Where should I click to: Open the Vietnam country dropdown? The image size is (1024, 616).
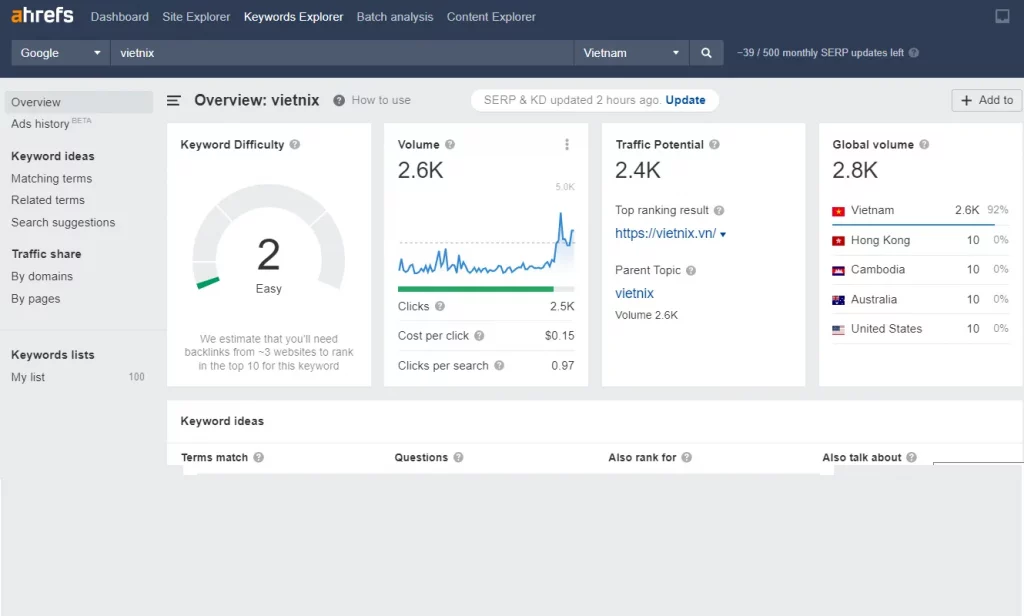click(x=631, y=53)
